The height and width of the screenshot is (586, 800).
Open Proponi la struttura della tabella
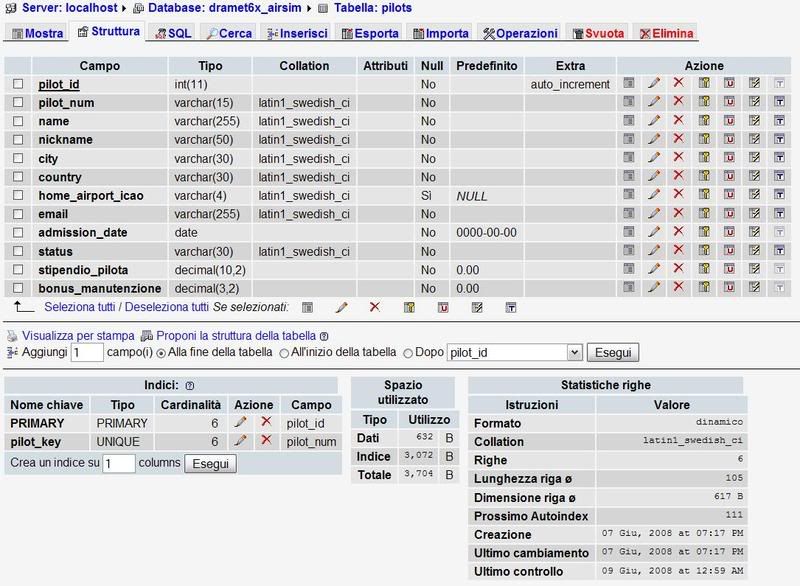(x=236, y=336)
